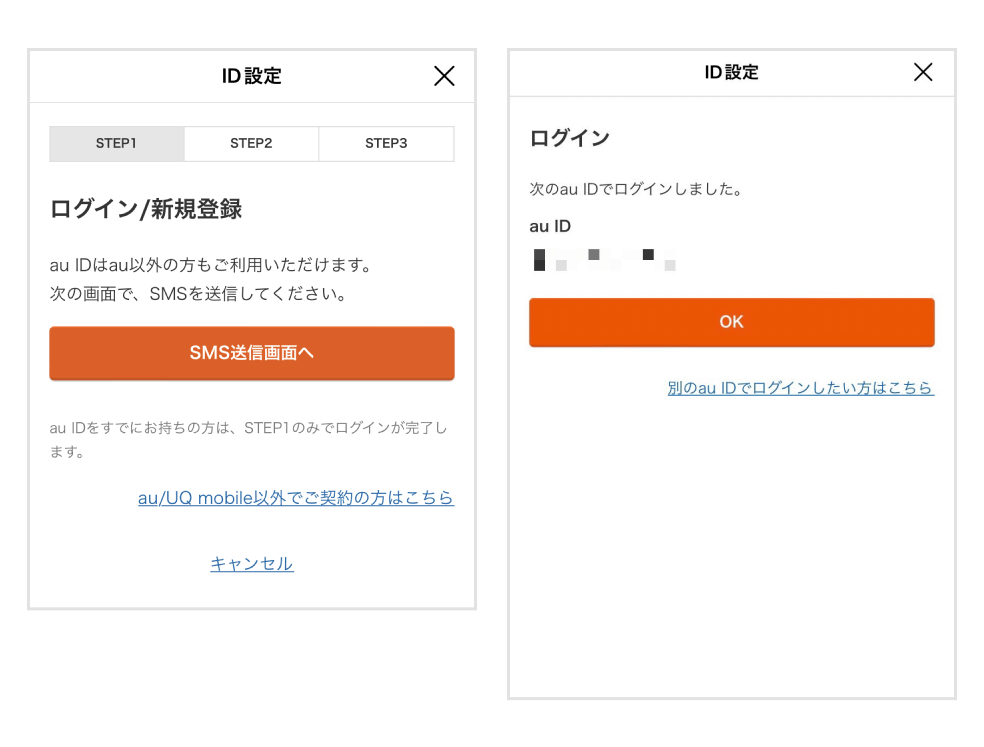Click text au IDはau以外の方もご利用いただけます。

point(211,265)
